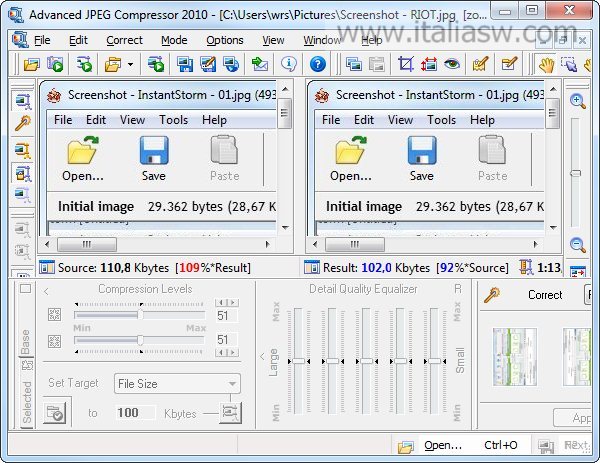
Task: Collapse the Compression Levels panel chevron
Action: 46,292
